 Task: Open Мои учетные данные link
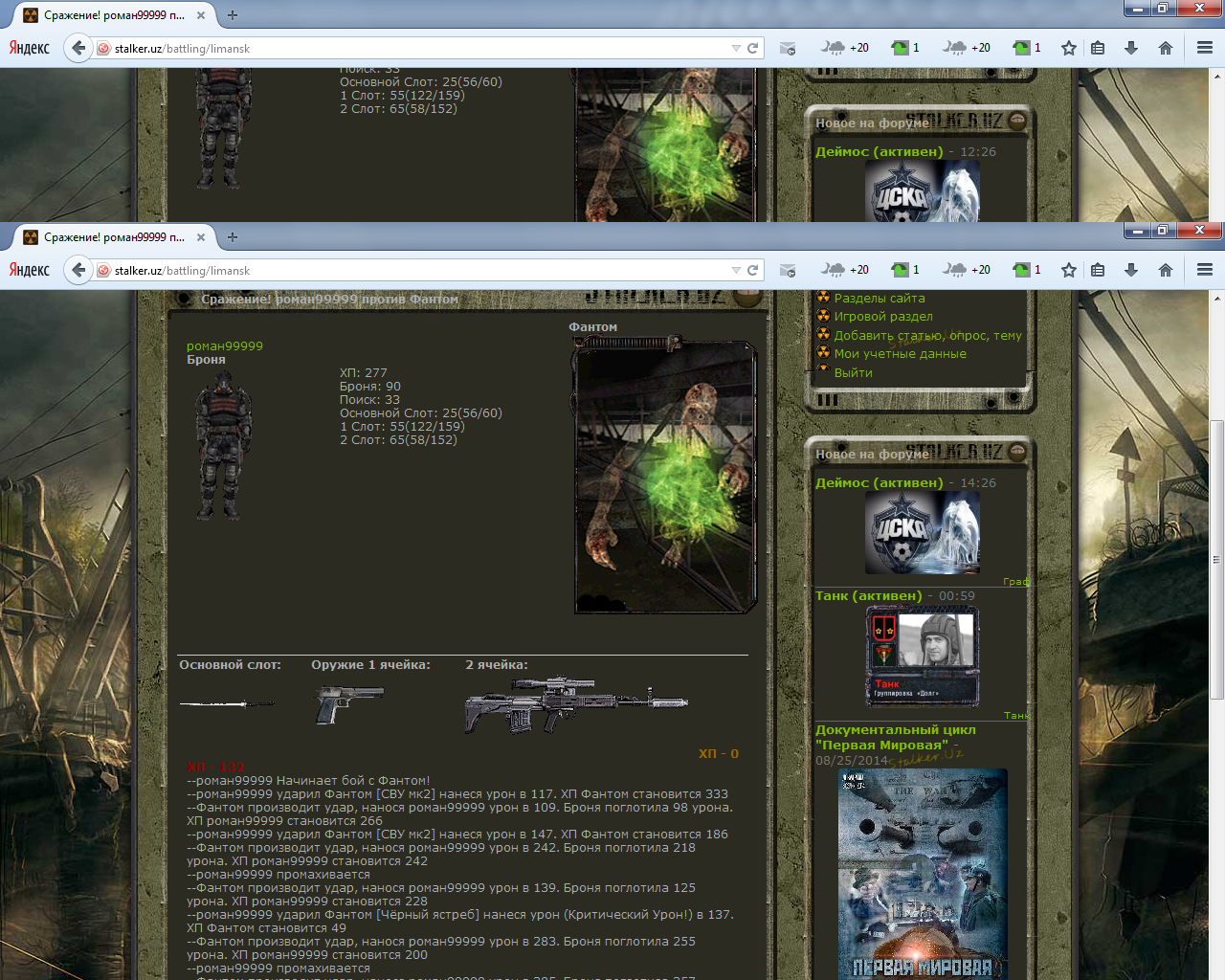coord(900,353)
